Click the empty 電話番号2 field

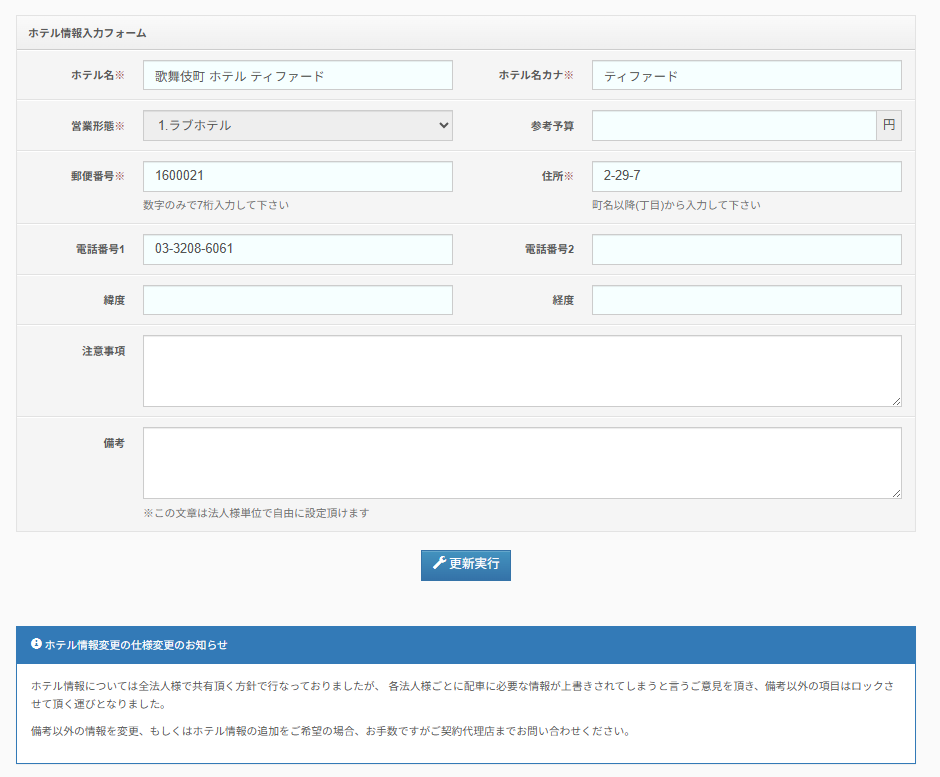tap(746, 249)
